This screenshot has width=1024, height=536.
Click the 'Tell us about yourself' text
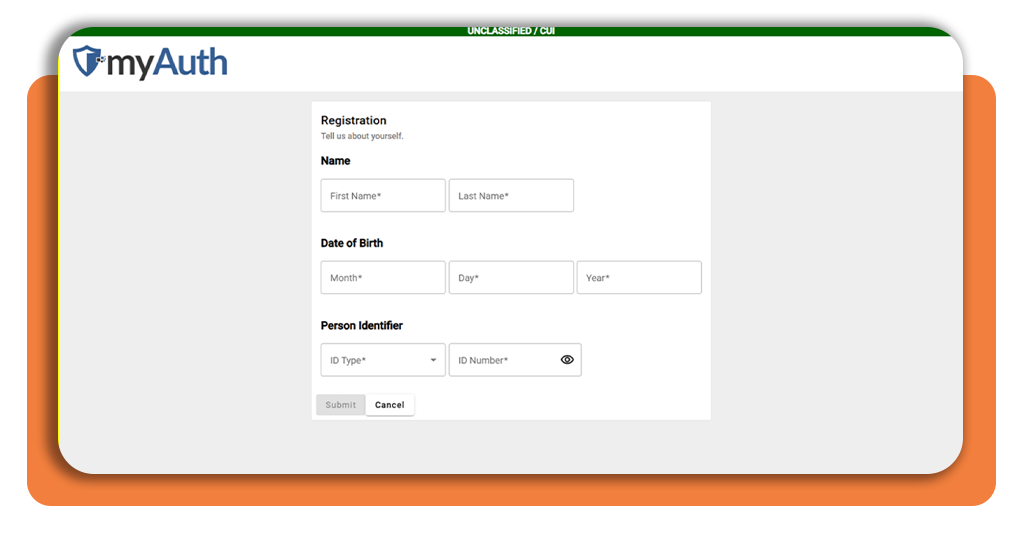click(362, 136)
